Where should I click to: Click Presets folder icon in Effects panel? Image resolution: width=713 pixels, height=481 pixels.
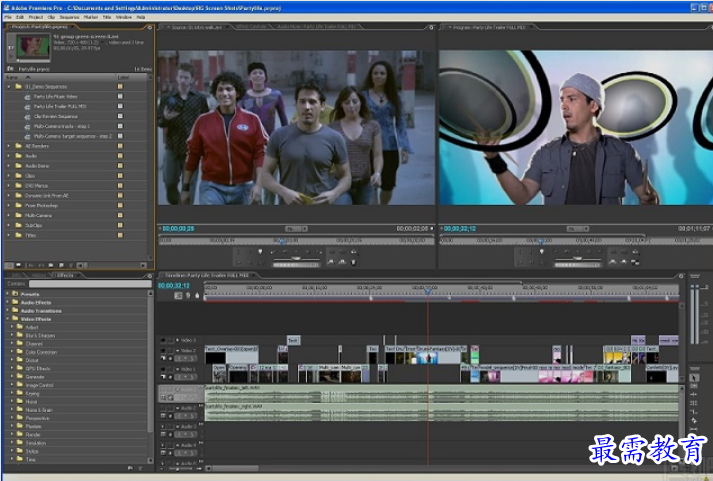coord(15,294)
